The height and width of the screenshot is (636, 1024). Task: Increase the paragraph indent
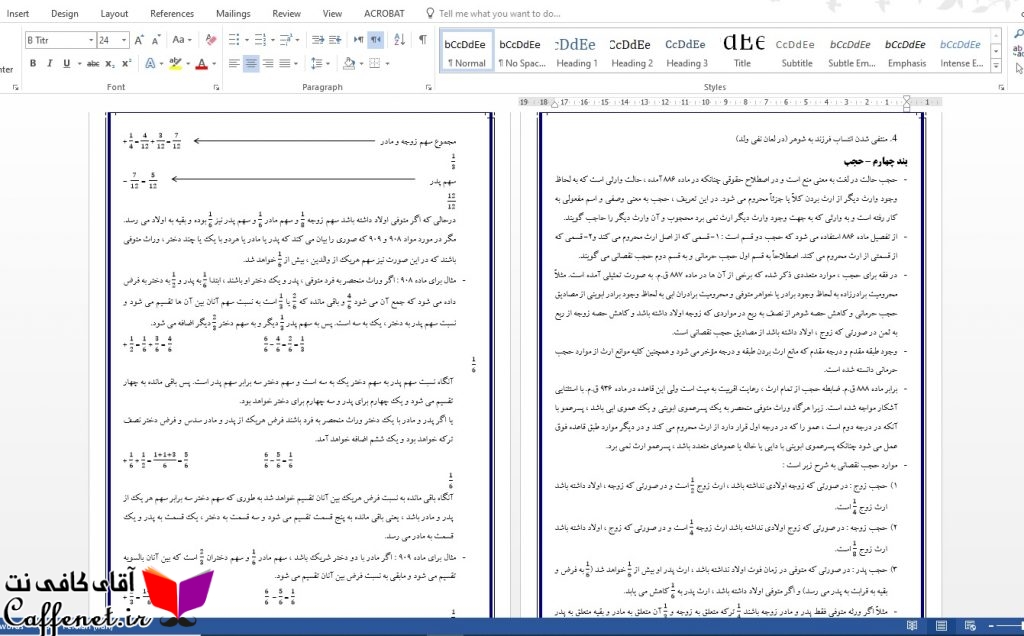(335, 40)
